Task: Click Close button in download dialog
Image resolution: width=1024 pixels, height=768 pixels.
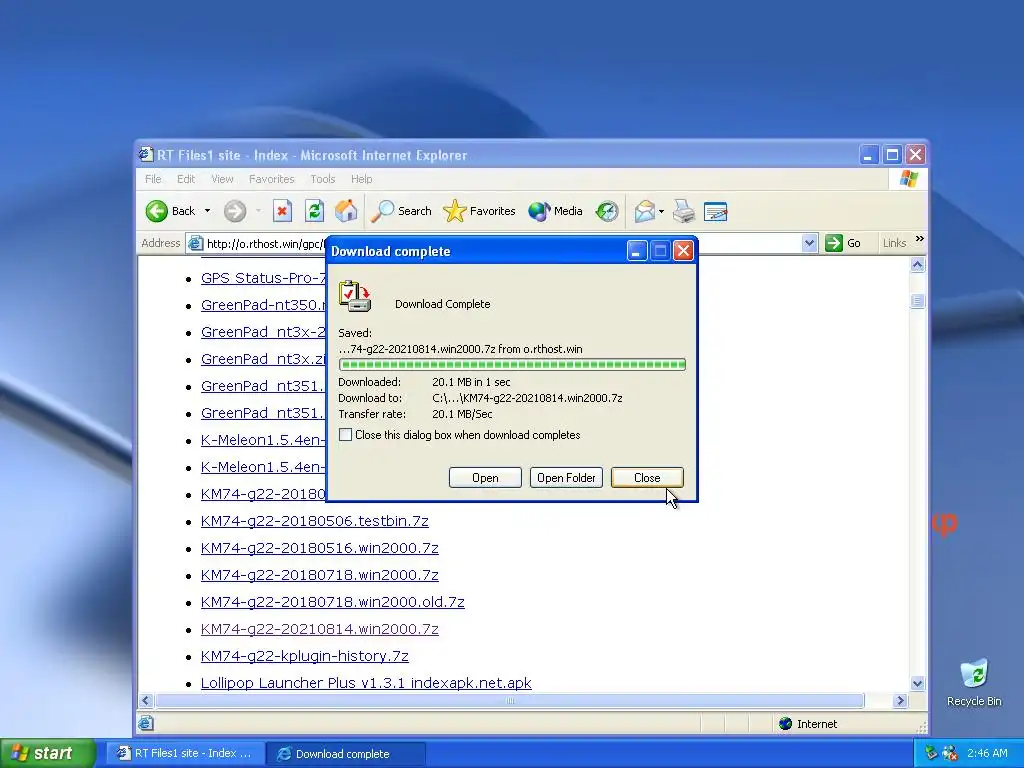Action: point(647,477)
